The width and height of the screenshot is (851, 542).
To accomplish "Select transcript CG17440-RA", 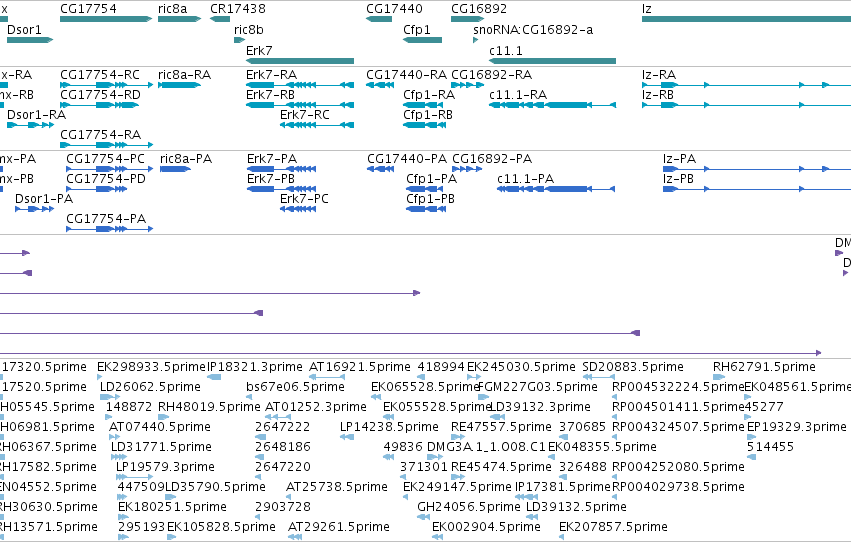I will pos(380,85).
